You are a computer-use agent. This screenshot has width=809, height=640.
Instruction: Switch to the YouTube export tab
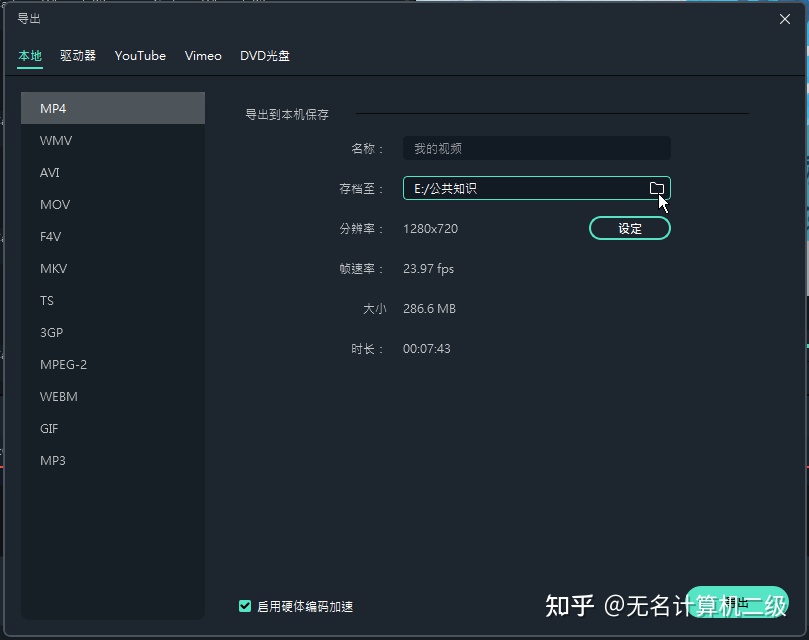140,56
